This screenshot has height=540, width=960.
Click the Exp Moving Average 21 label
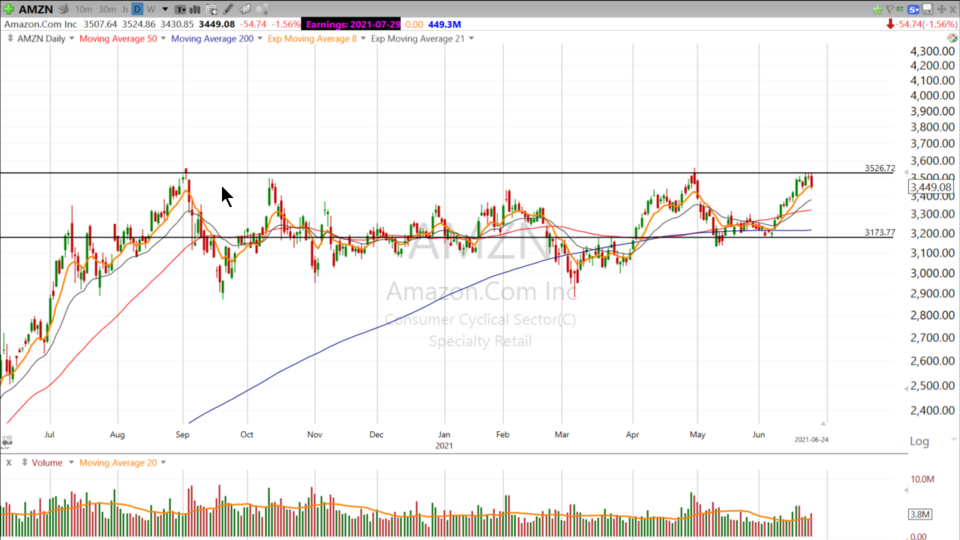(x=417, y=38)
